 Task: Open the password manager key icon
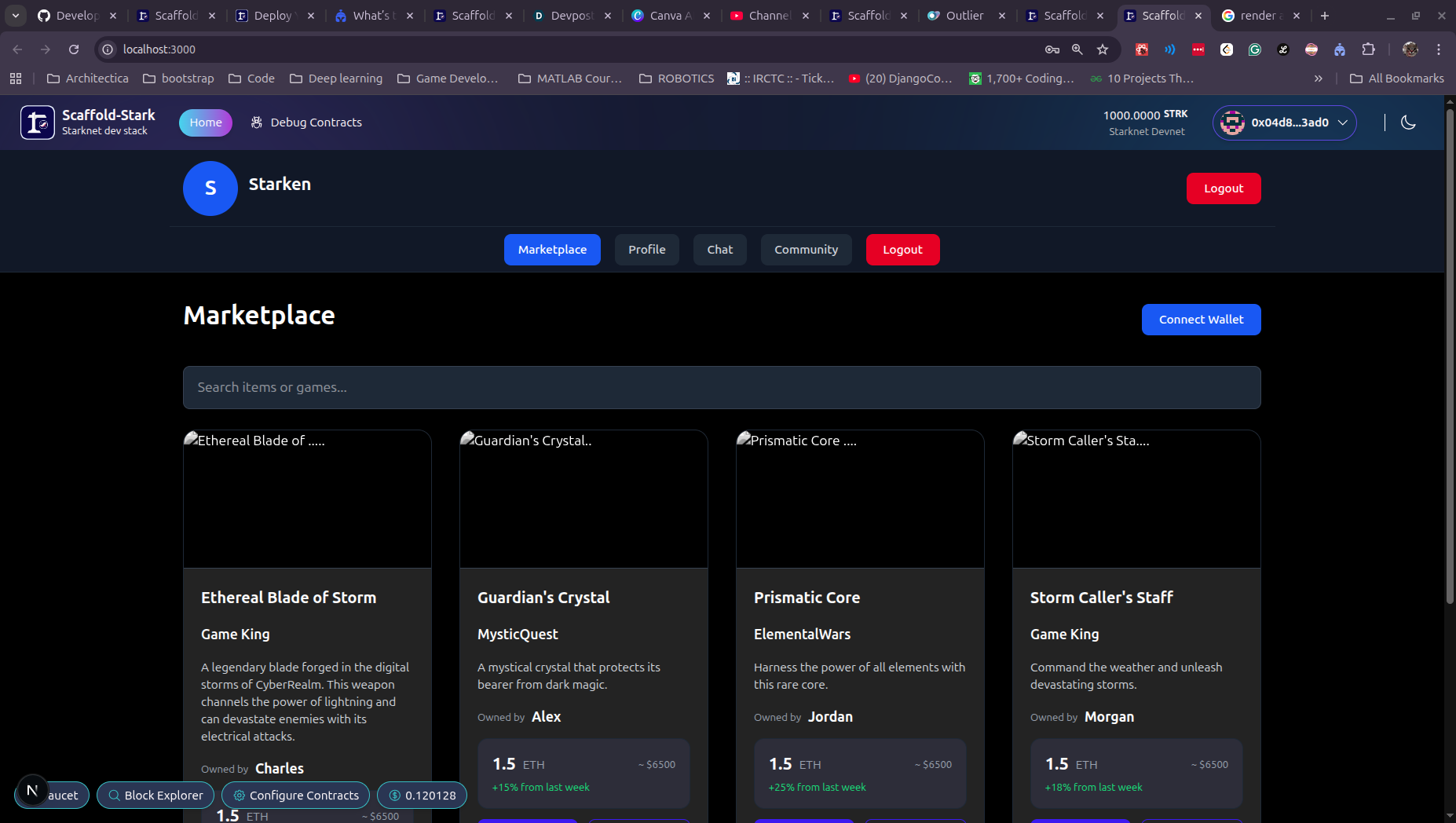pos(1052,49)
